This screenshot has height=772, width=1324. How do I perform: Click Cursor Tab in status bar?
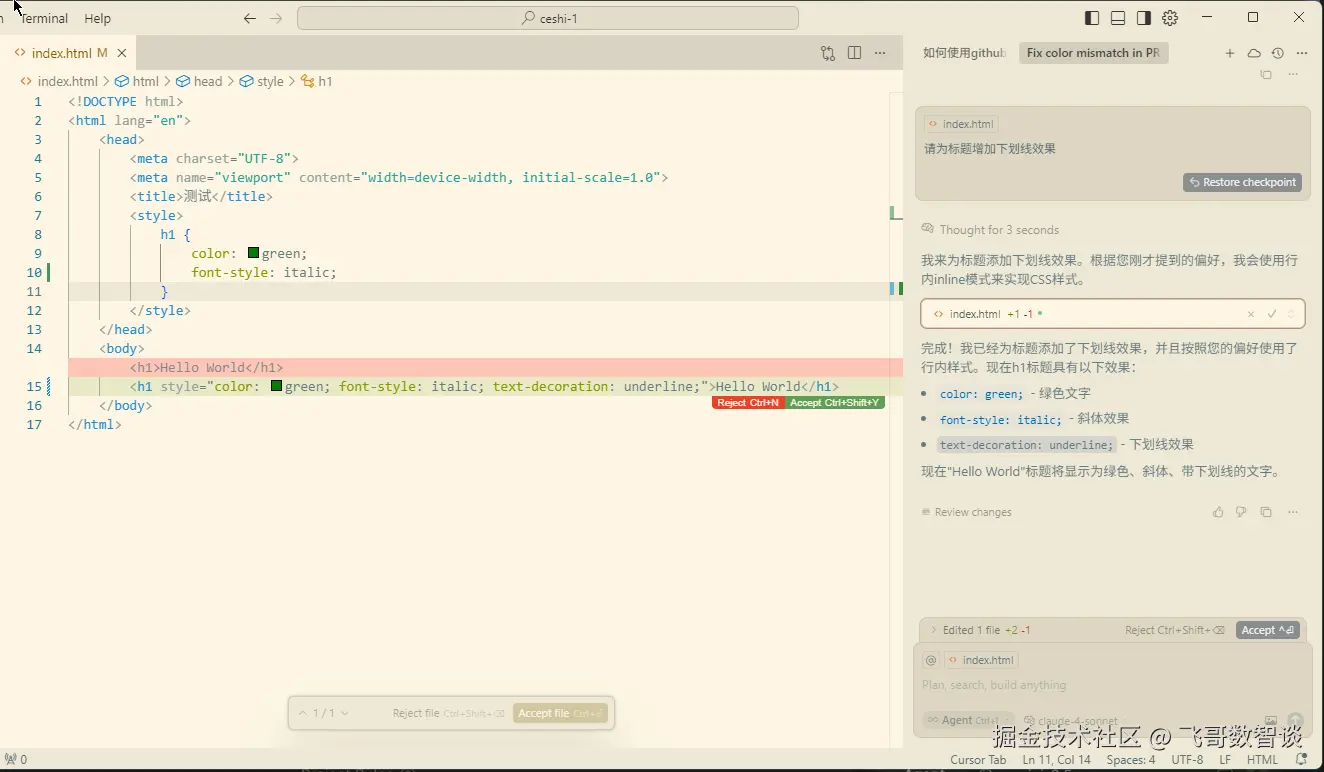click(x=978, y=760)
